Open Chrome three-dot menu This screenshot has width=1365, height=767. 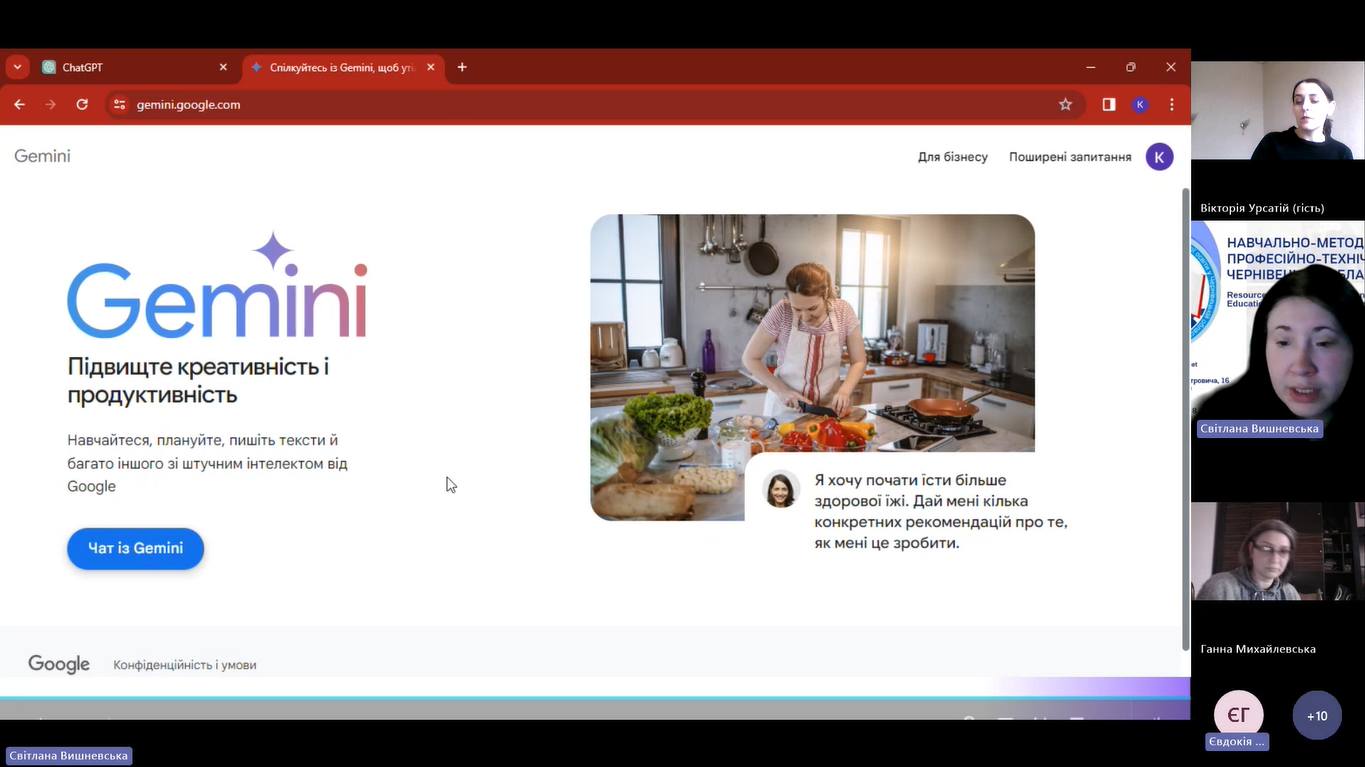pos(1171,104)
